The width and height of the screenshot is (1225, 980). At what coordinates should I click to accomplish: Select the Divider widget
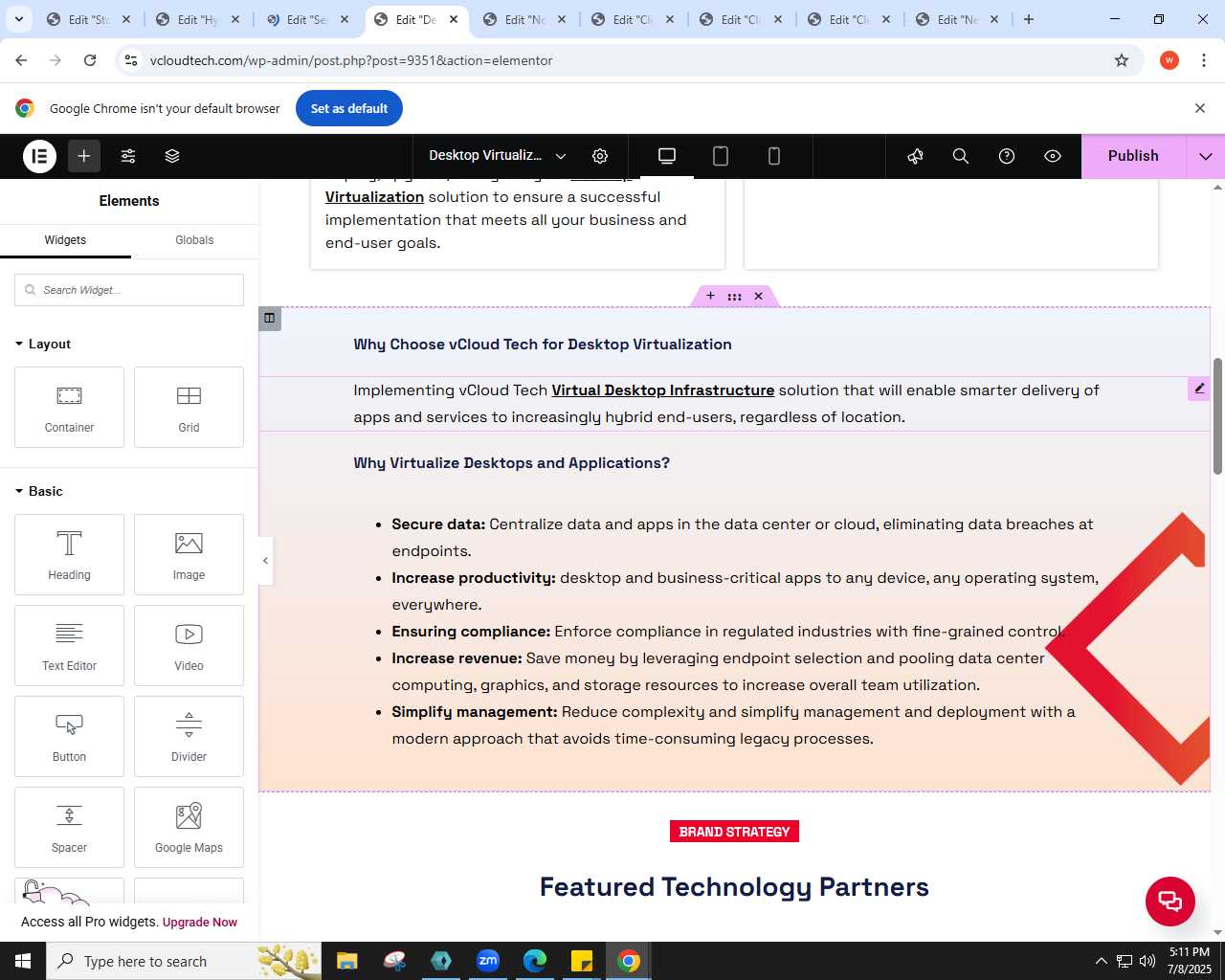pyautogui.click(x=189, y=736)
